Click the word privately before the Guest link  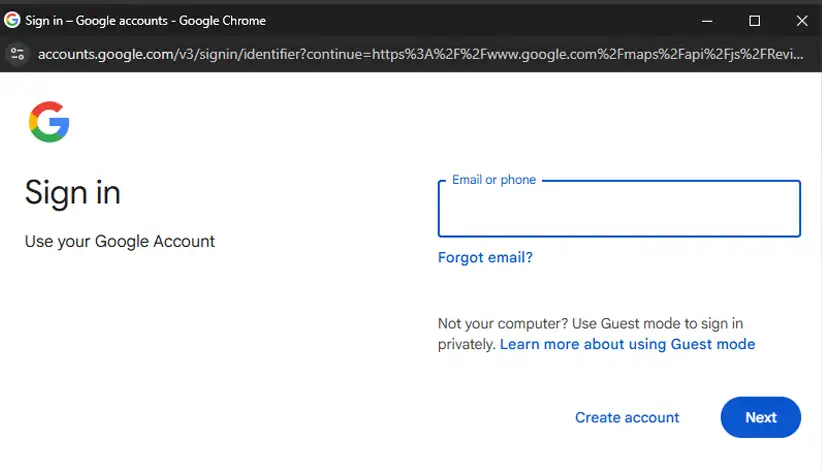click(467, 344)
